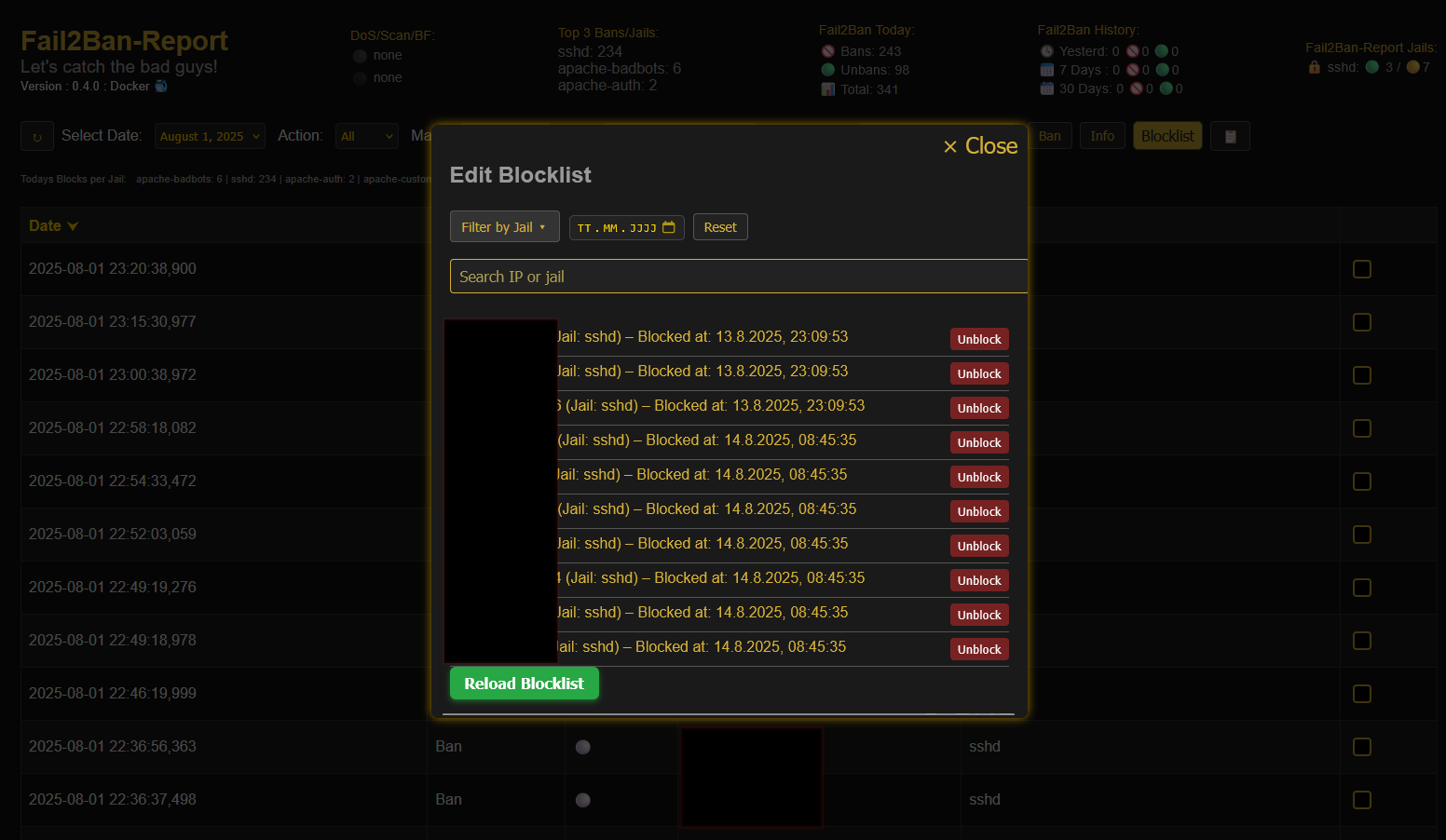Click the 'apache-auth: 2' top bans entry

point(607,85)
